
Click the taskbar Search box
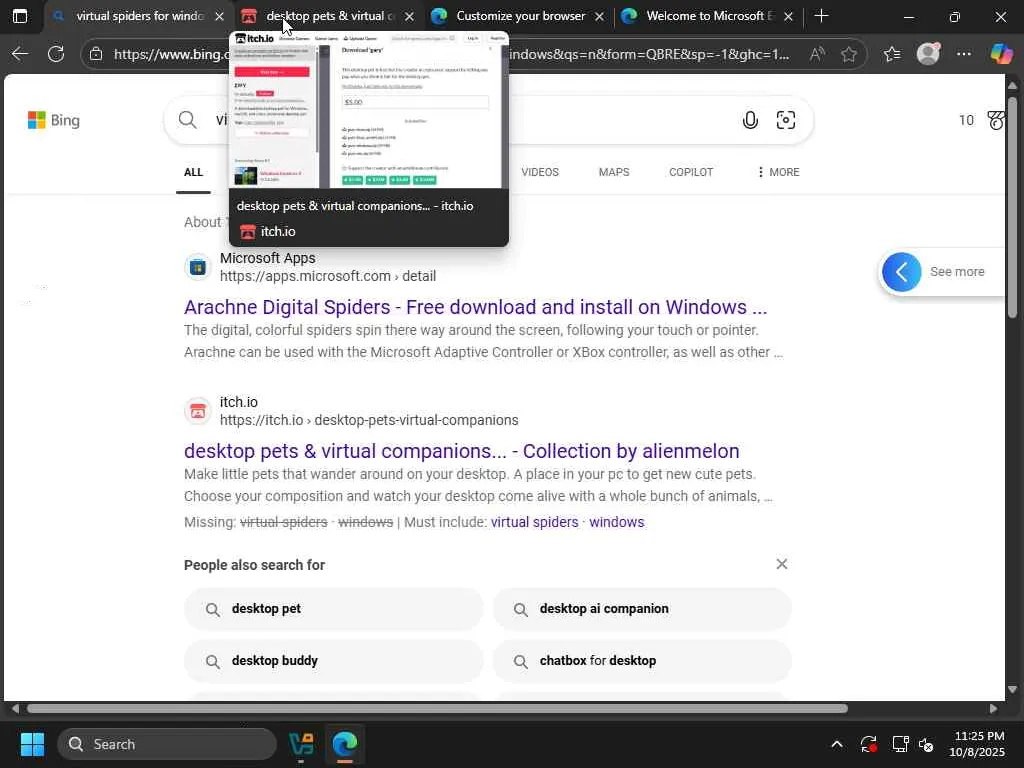point(167,744)
